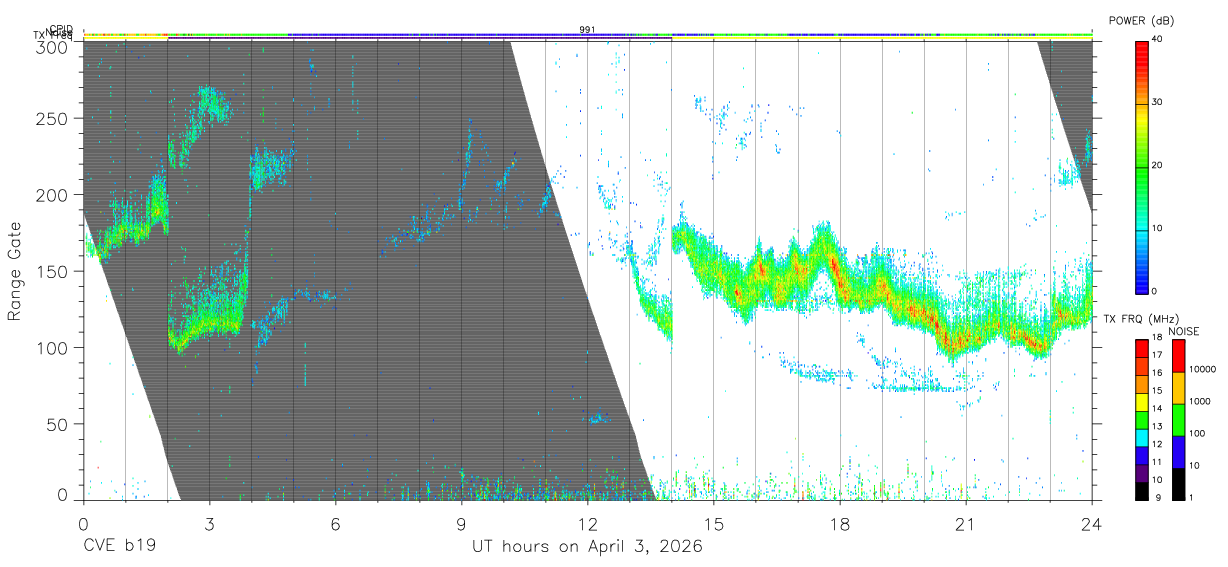Click hour 3 on the UT hours axis
Viewport: 1228px width, 567px height.
(x=209, y=523)
